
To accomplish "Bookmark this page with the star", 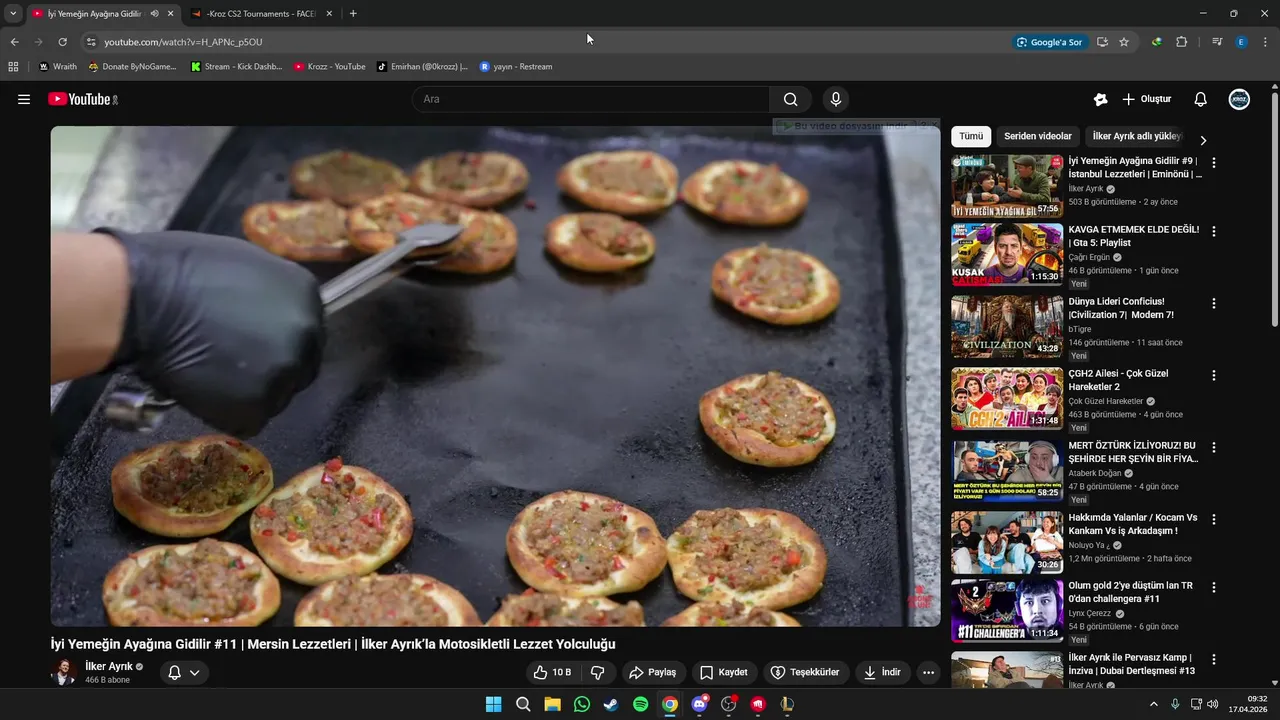I will tap(1124, 42).
